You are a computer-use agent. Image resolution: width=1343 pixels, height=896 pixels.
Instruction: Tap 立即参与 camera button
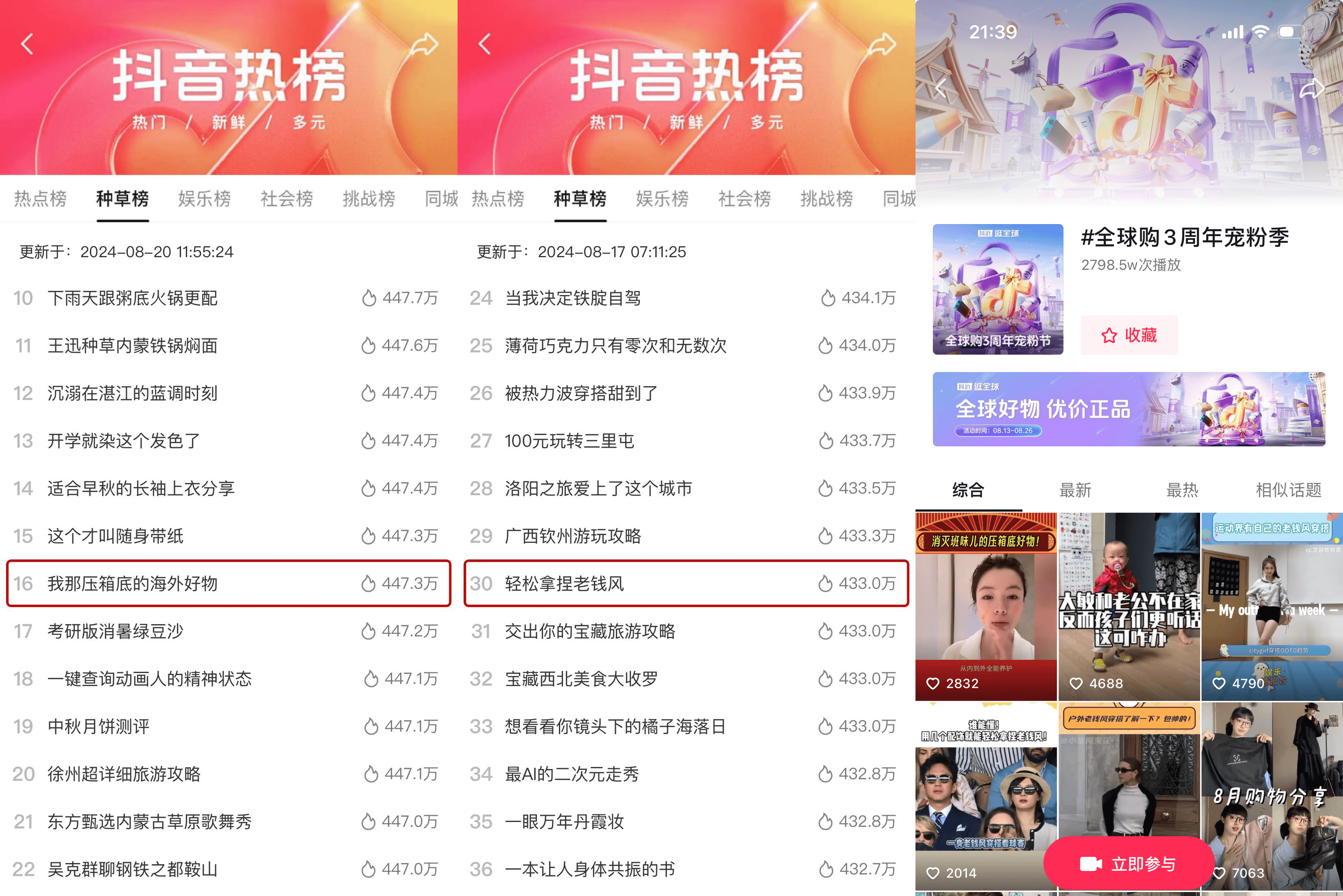pyautogui.click(x=1129, y=864)
